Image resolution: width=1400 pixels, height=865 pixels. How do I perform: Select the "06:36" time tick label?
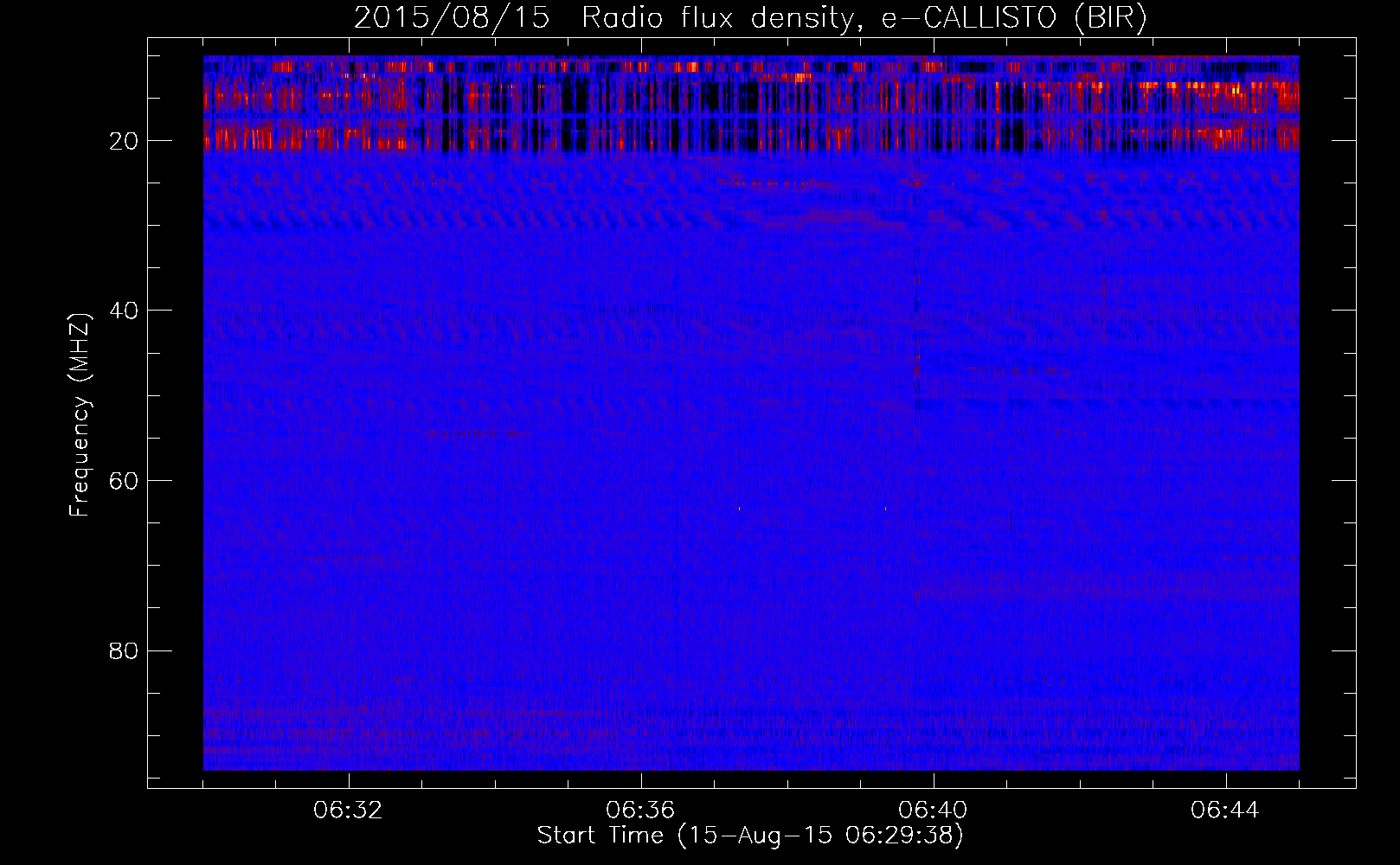(640, 811)
